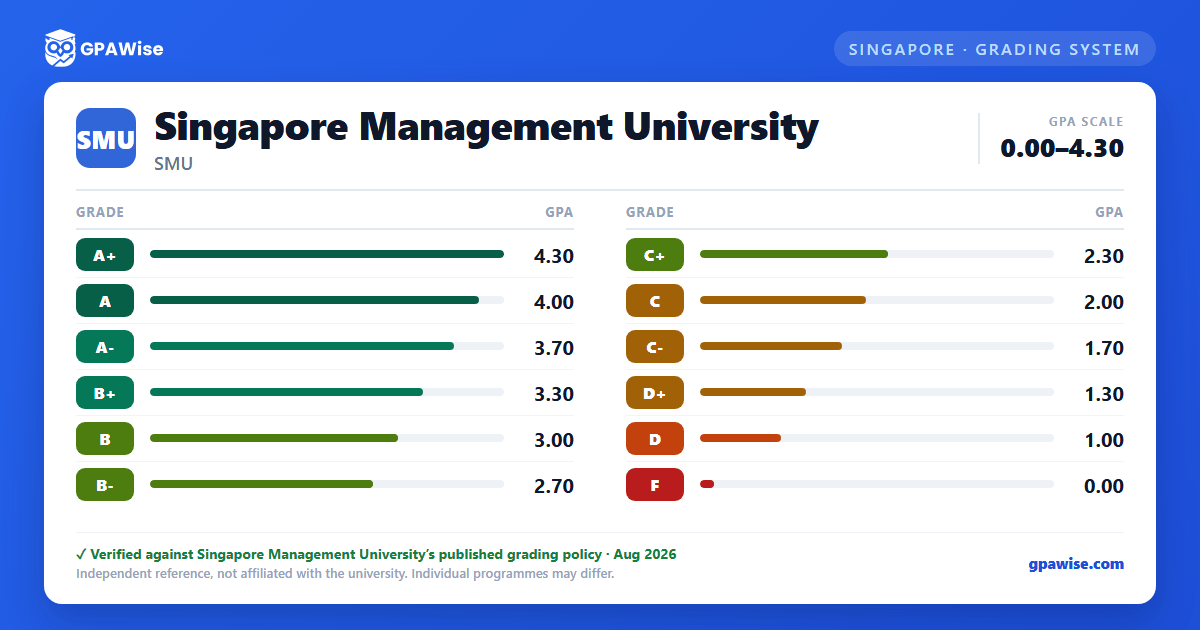Click the 0.00–4.30 GPA scale value
1200x630 pixels.
(x=1062, y=148)
